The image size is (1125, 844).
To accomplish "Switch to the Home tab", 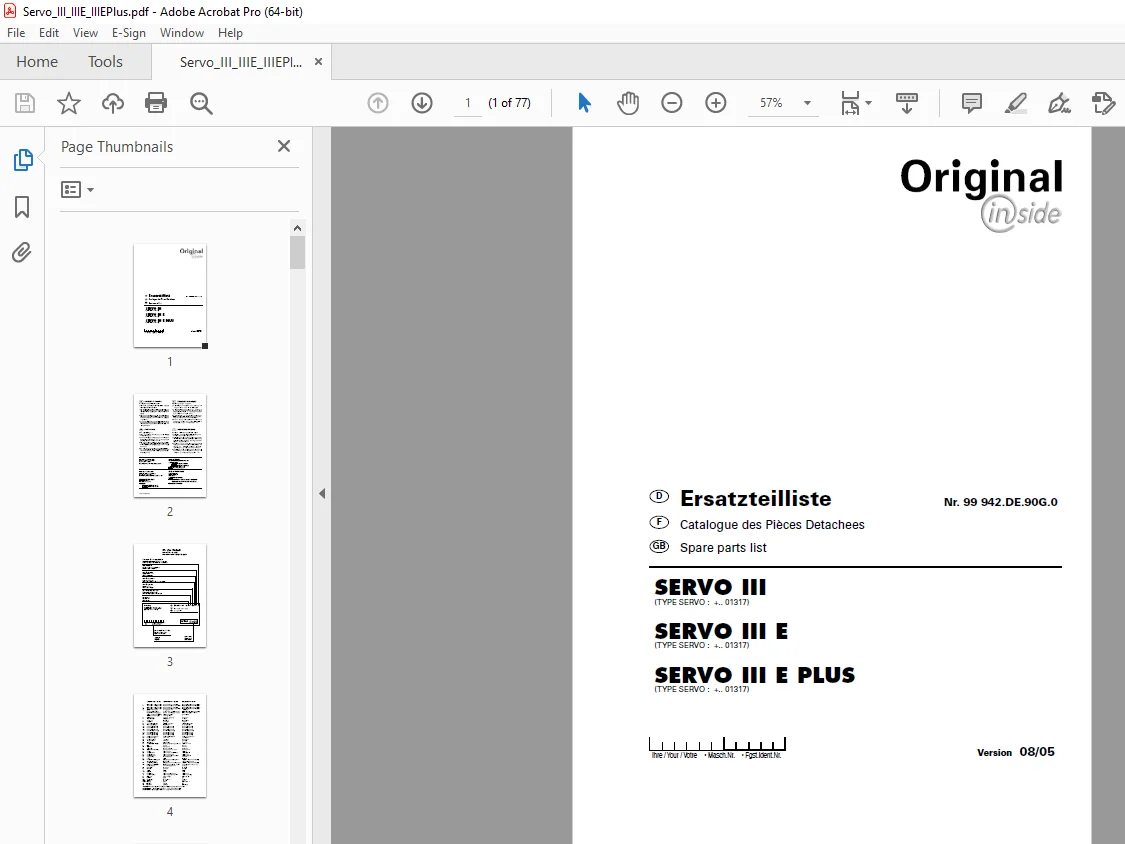I will pos(37,62).
